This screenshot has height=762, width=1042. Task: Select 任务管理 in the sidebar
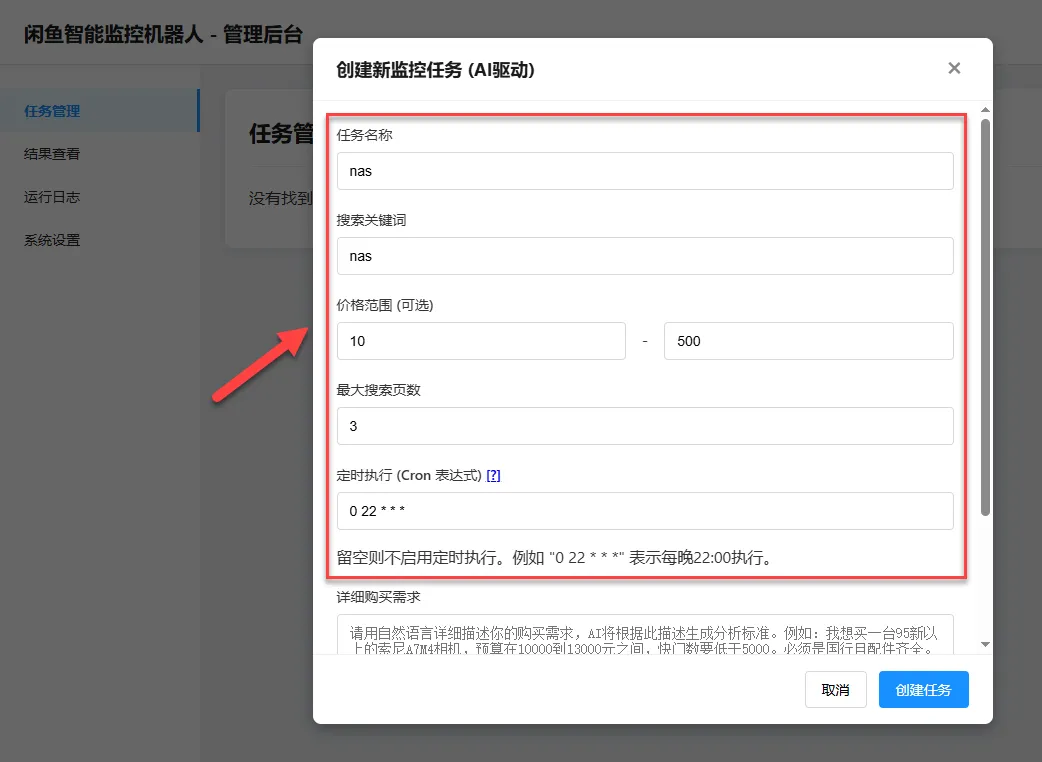(52, 111)
